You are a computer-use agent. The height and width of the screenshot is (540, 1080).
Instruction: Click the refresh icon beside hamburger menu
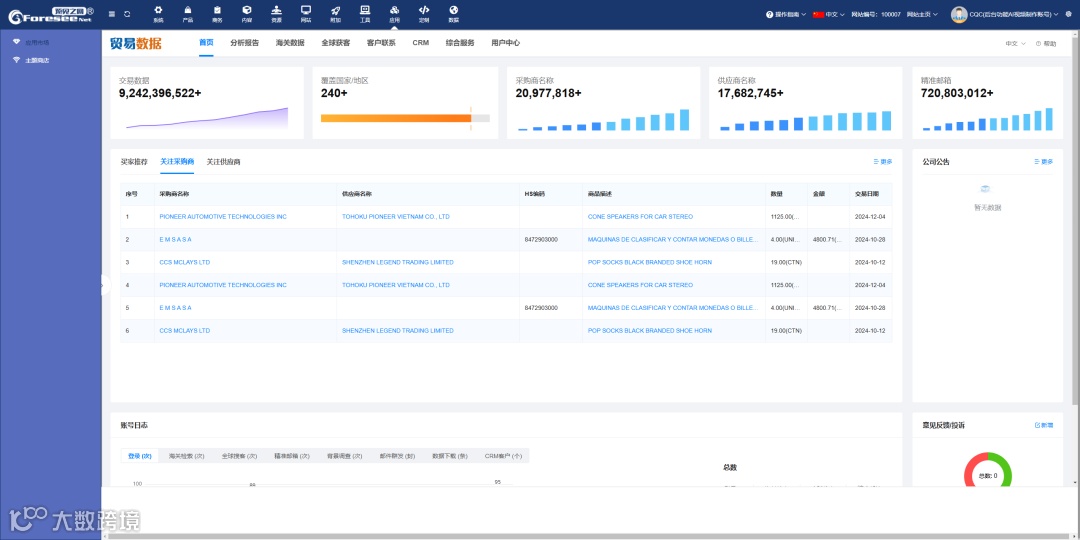pos(127,14)
